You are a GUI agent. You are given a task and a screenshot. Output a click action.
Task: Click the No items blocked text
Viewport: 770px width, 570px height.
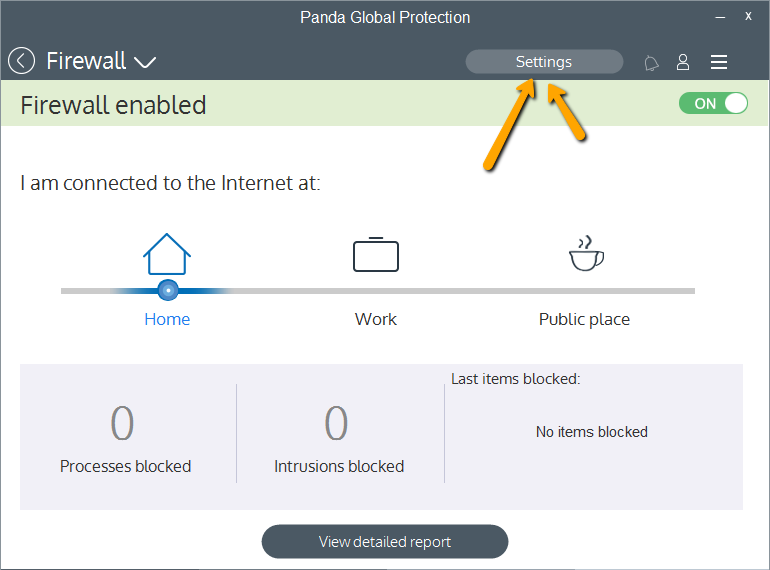click(x=592, y=432)
